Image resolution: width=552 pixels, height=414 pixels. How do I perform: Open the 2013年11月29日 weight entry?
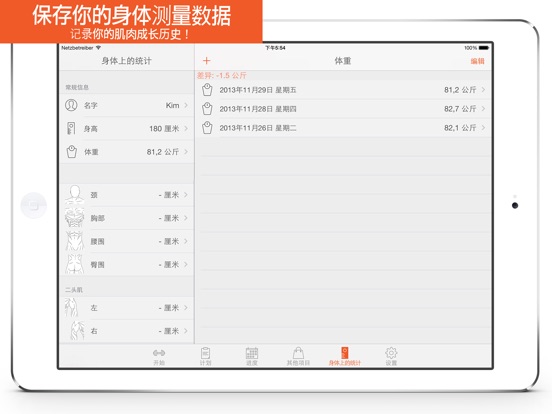point(343,90)
